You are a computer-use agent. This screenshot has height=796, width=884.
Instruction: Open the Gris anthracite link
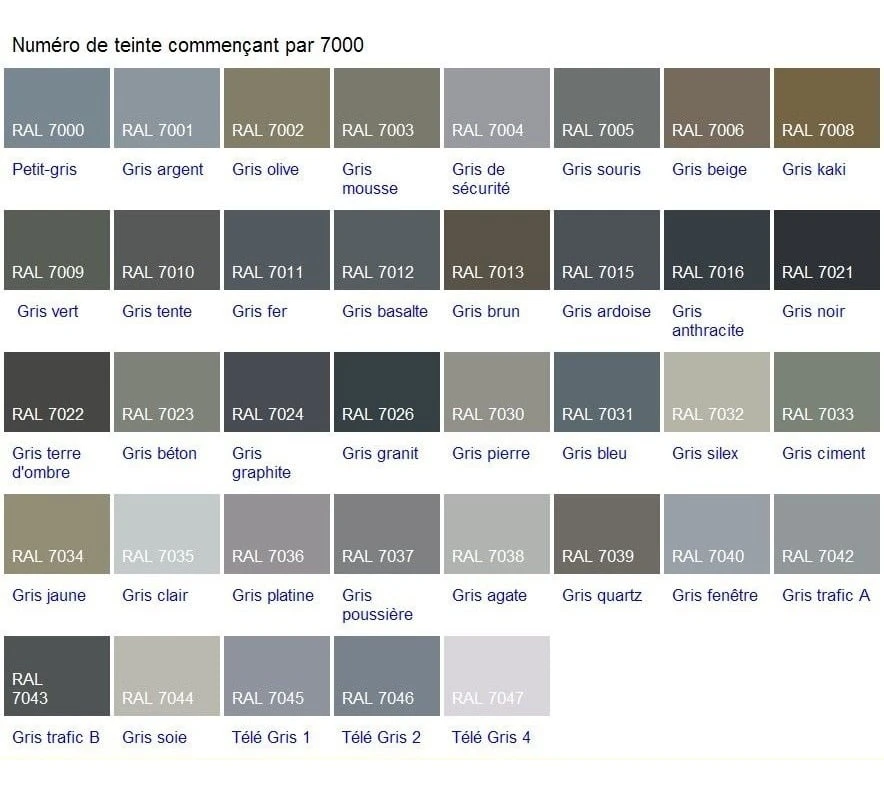pos(708,321)
